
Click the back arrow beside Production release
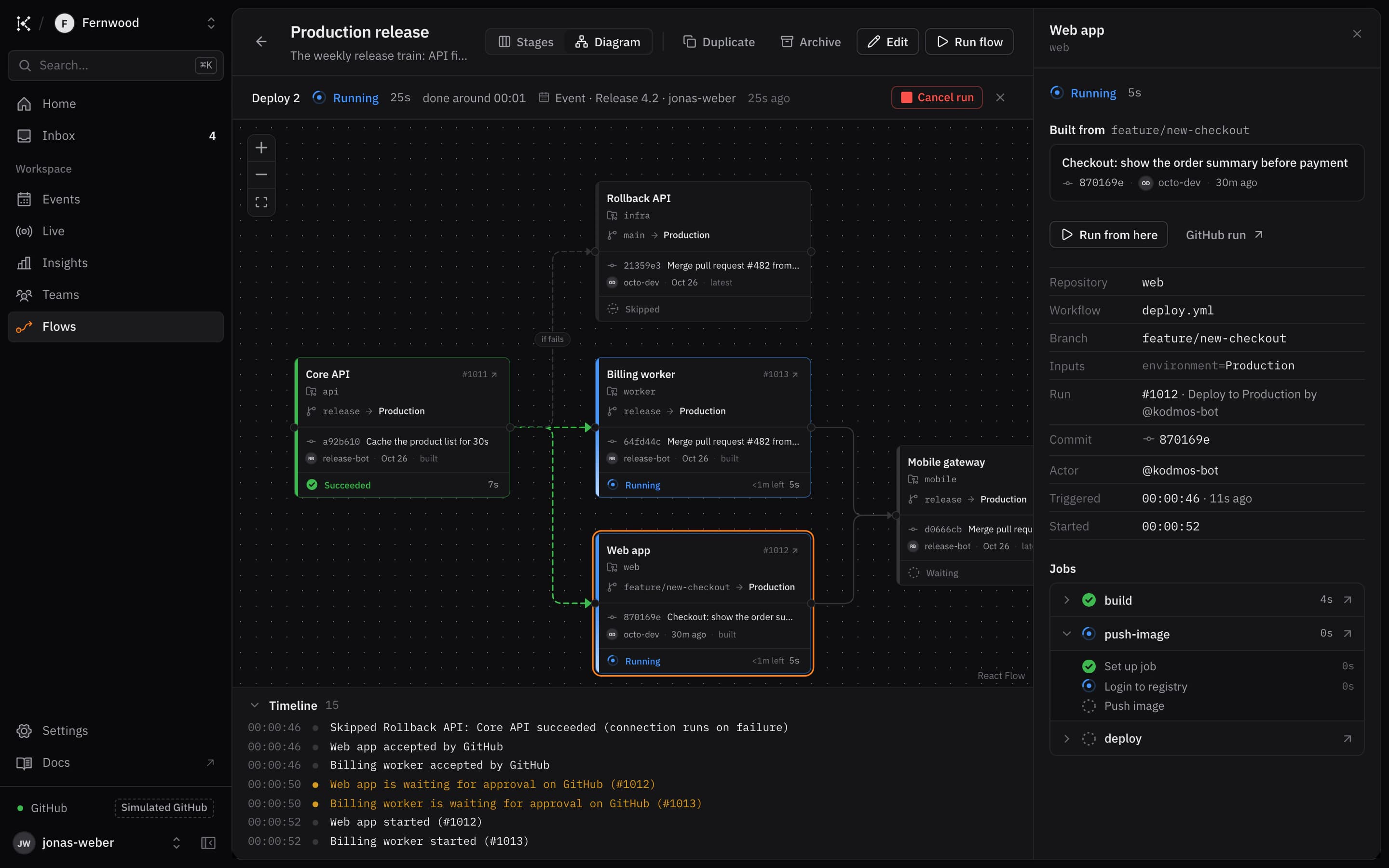(261, 41)
